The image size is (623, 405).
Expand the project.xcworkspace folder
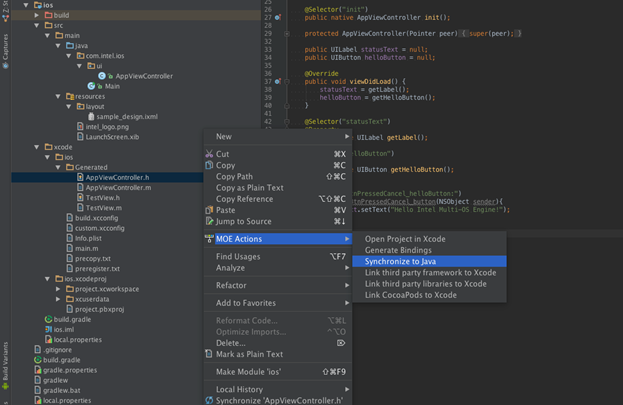pos(58,289)
